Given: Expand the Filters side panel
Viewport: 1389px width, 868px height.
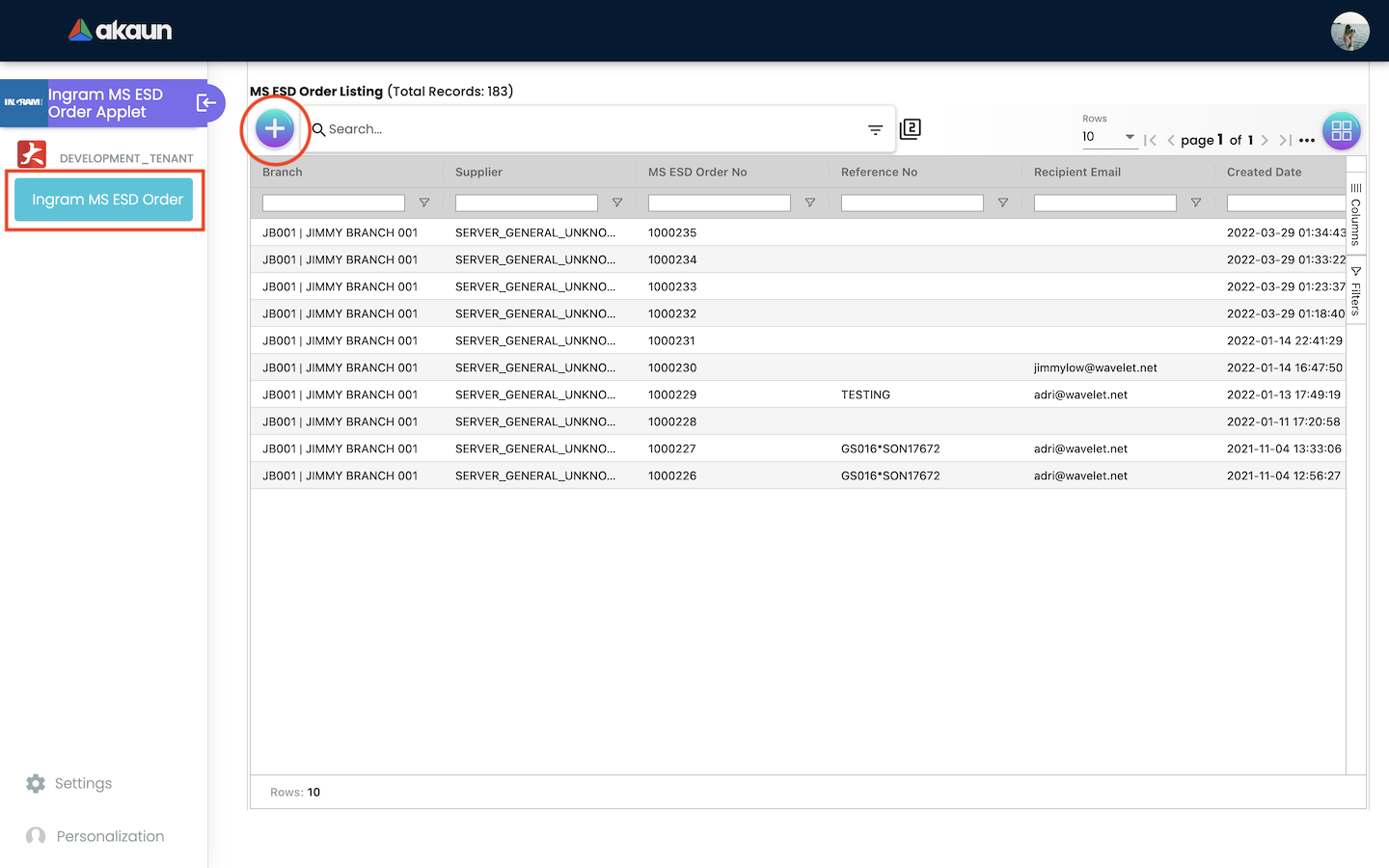Looking at the screenshot, I should pyautogui.click(x=1355, y=291).
